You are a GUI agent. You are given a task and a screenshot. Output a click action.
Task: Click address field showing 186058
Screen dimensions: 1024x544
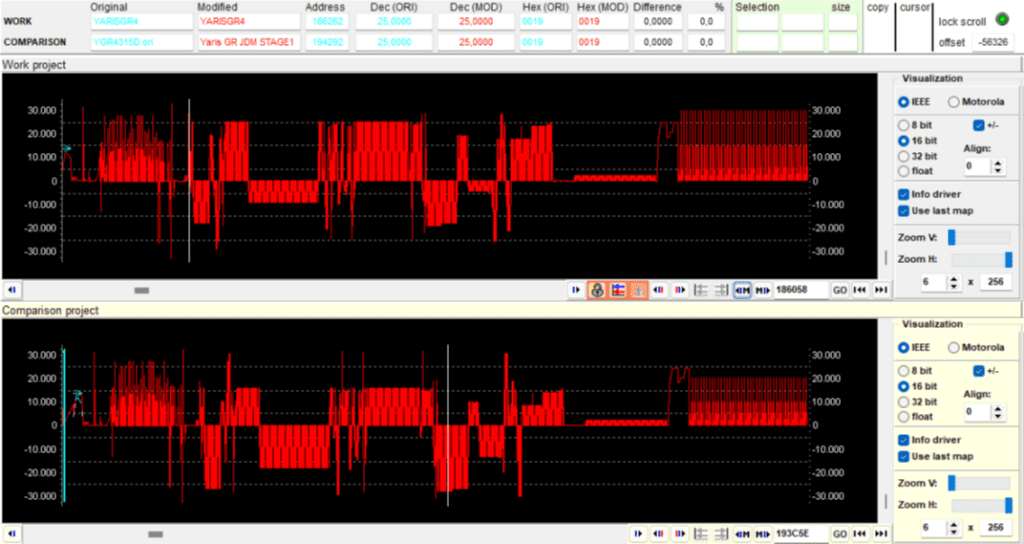coord(801,290)
